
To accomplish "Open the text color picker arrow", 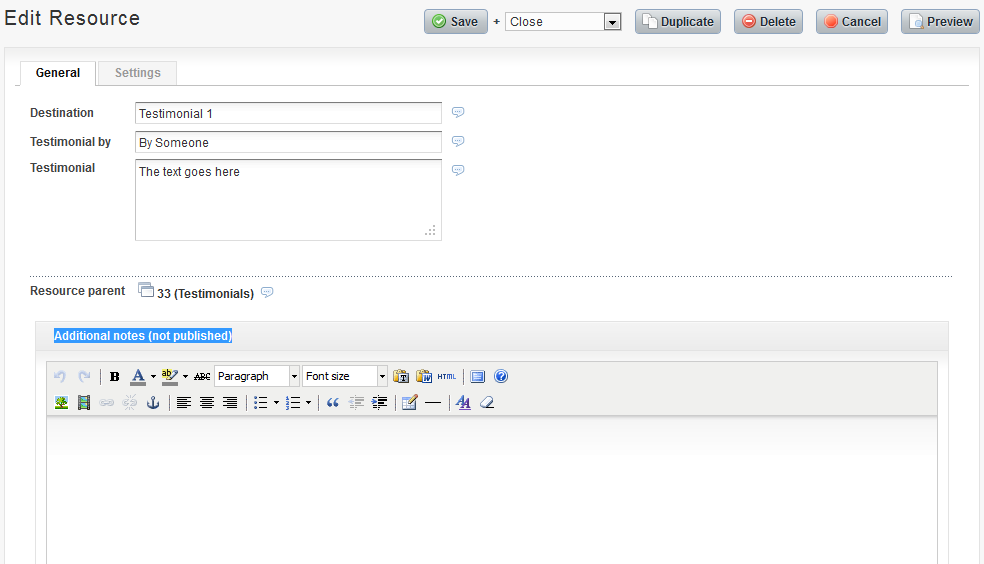I will click(x=153, y=377).
